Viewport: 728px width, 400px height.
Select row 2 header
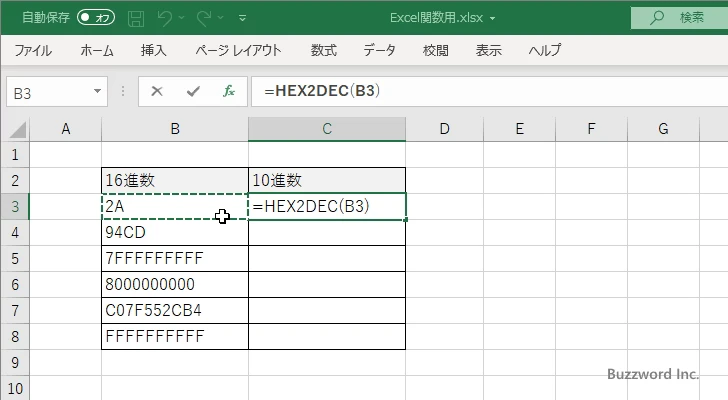[x=15, y=180]
